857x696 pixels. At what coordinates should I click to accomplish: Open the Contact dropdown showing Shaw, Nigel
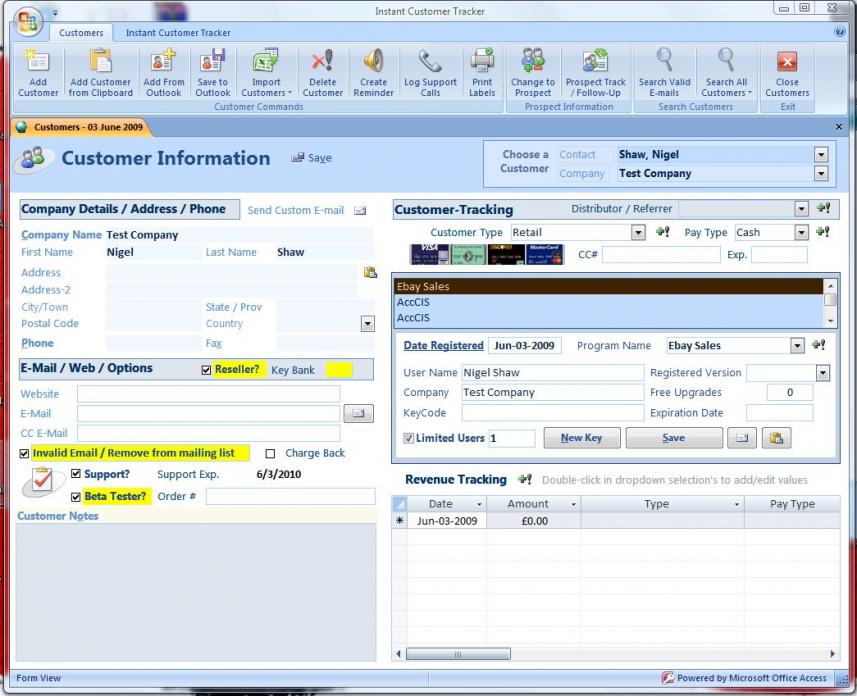click(821, 155)
